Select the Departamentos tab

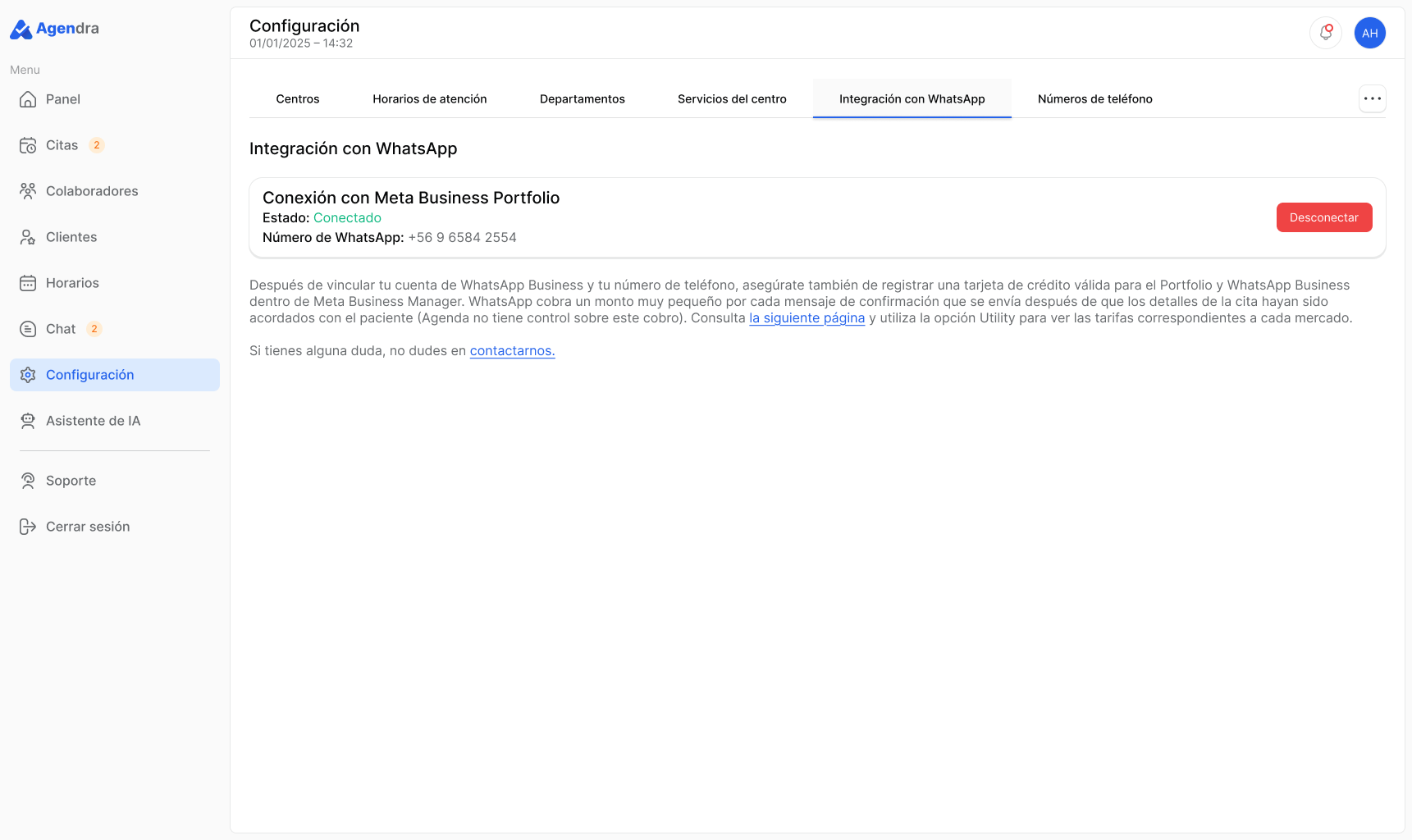tap(583, 98)
